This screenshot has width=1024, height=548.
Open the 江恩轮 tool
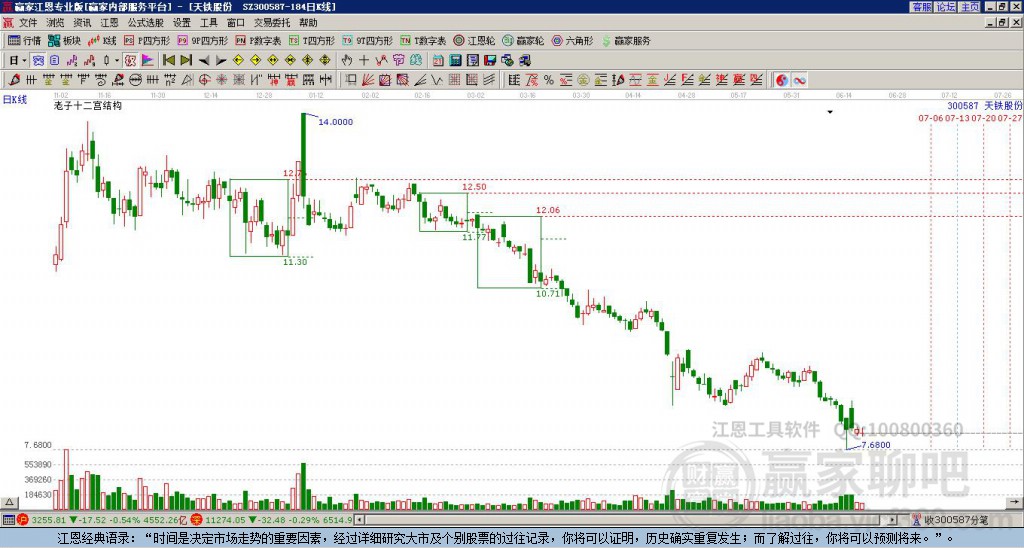[474, 40]
